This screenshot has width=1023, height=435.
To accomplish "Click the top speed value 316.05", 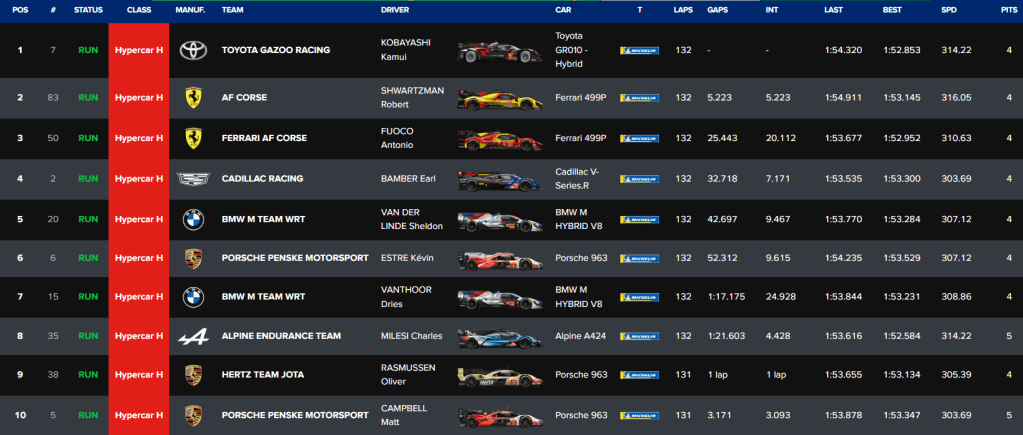I will [x=956, y=98].
